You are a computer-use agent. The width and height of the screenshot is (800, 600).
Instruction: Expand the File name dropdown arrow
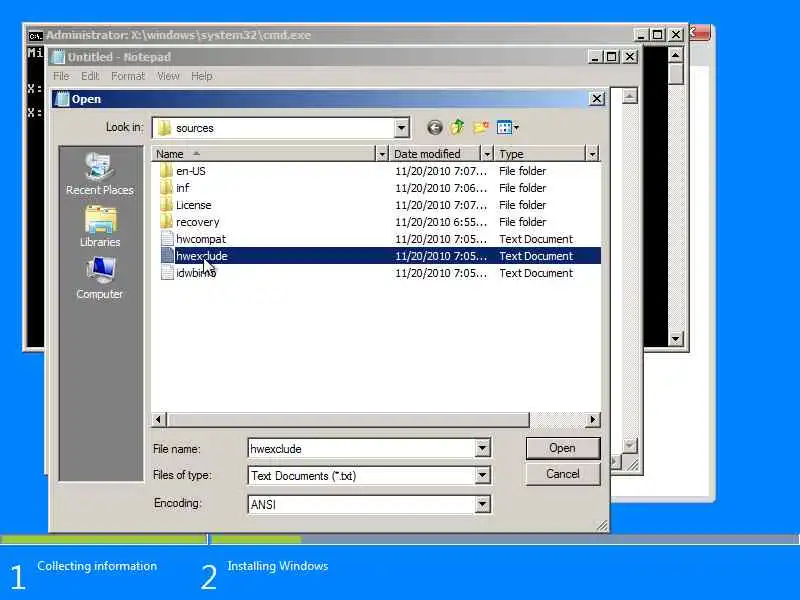(x=482, y=448)
